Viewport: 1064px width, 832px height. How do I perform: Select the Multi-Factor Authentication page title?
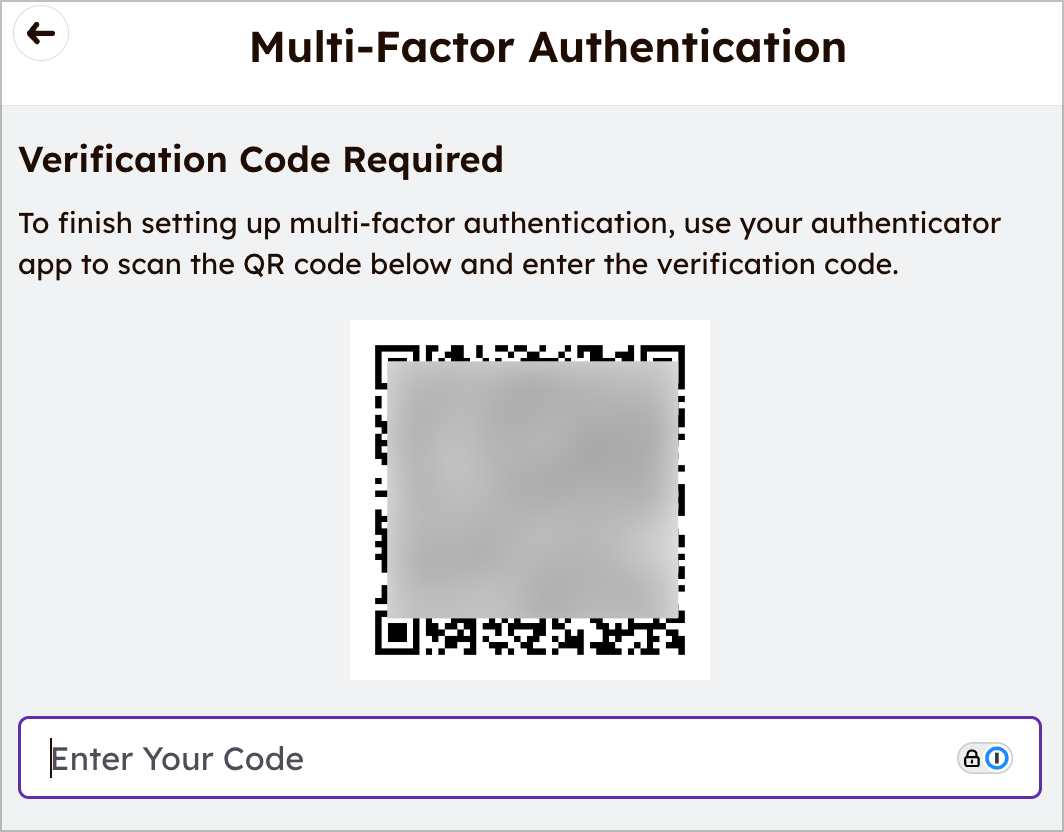click(548, 46)
